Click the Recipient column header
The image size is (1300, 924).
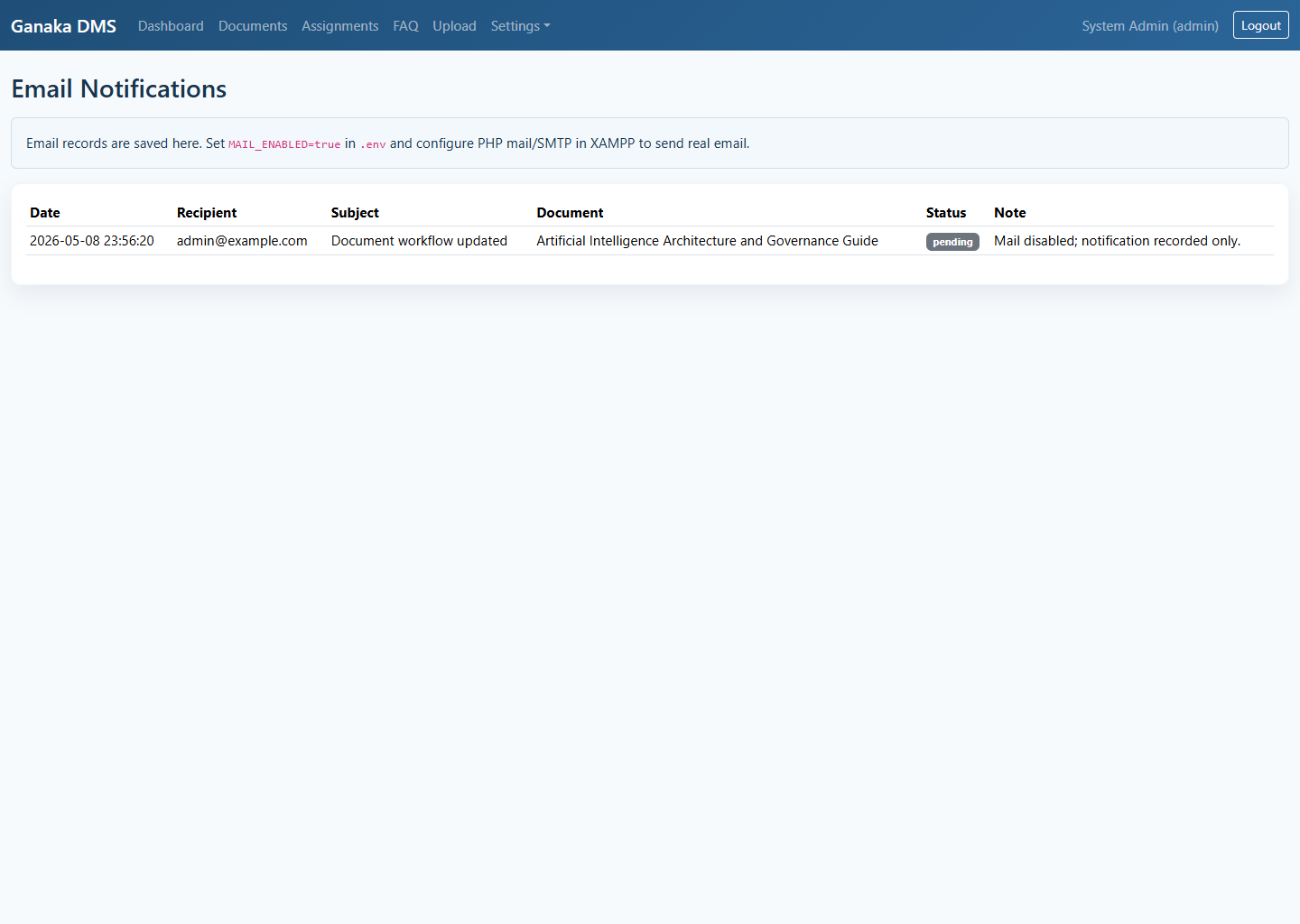[207, 213]
